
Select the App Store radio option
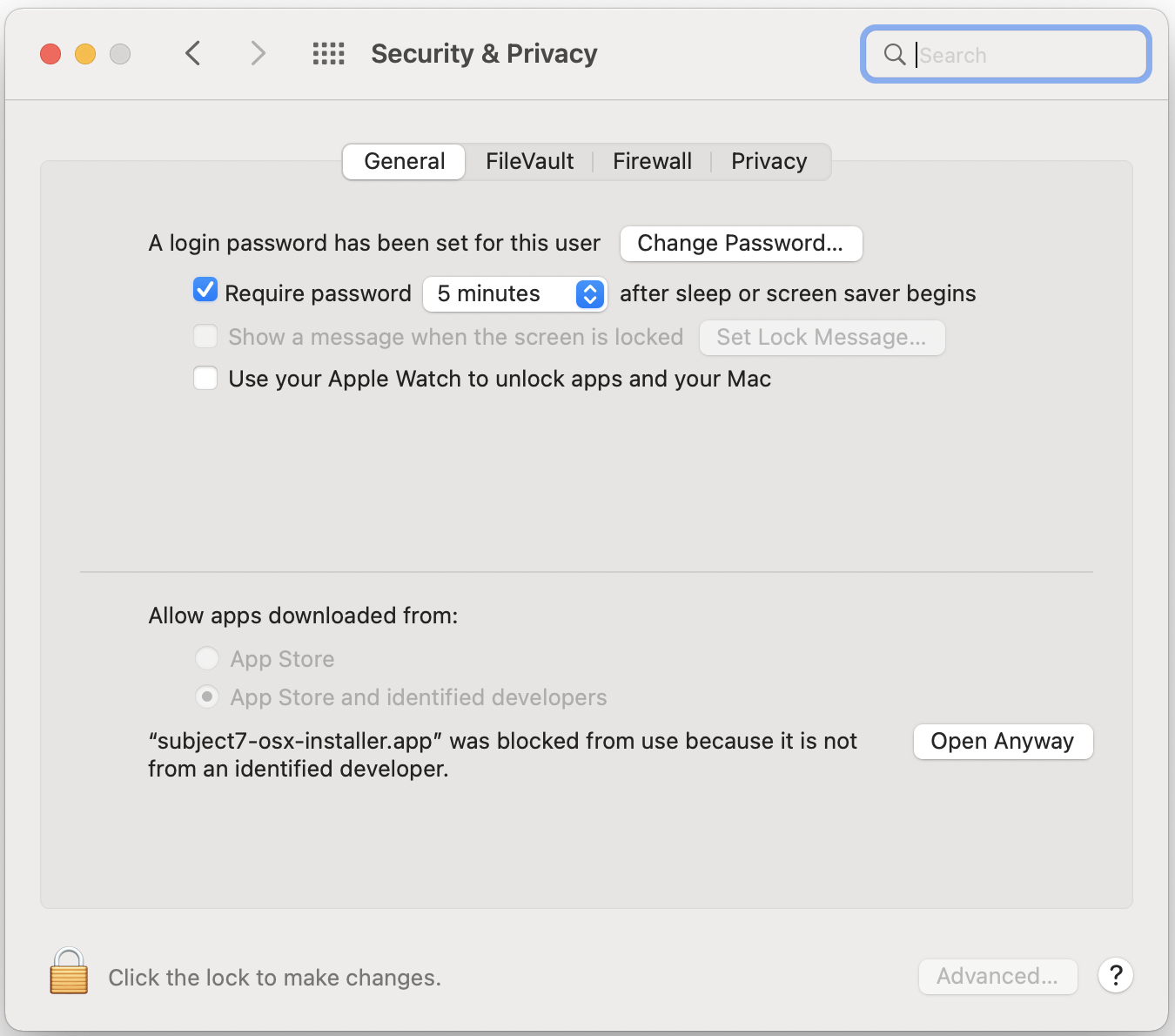207,658
